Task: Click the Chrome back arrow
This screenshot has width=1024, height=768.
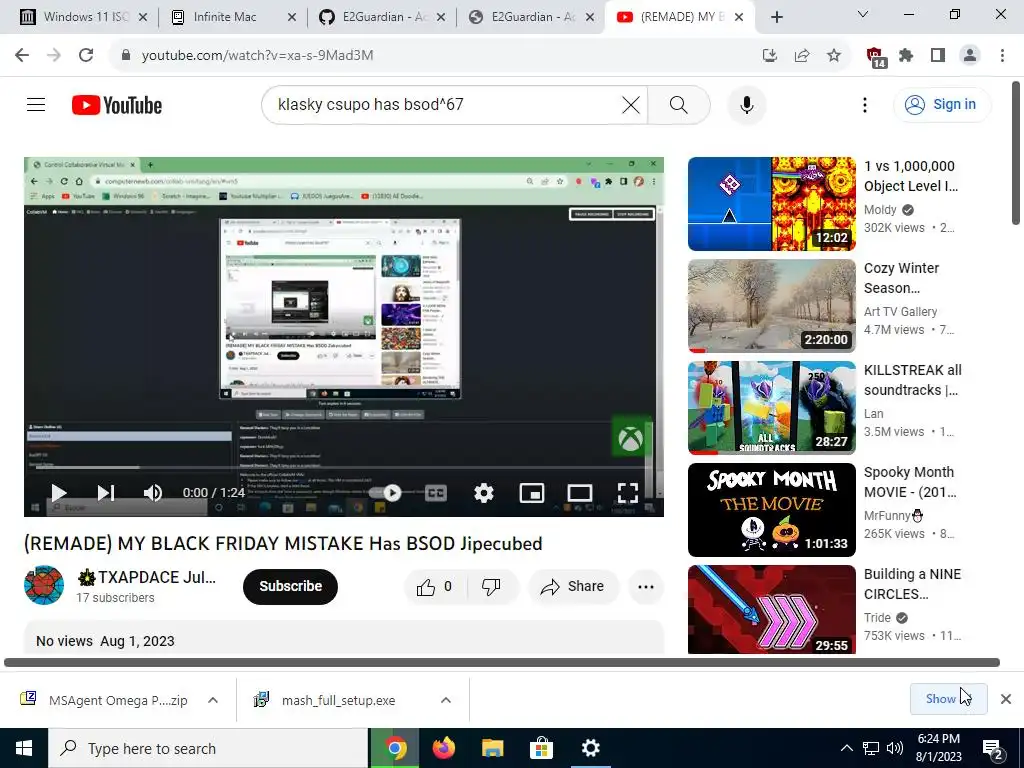Action: point(22,55)
